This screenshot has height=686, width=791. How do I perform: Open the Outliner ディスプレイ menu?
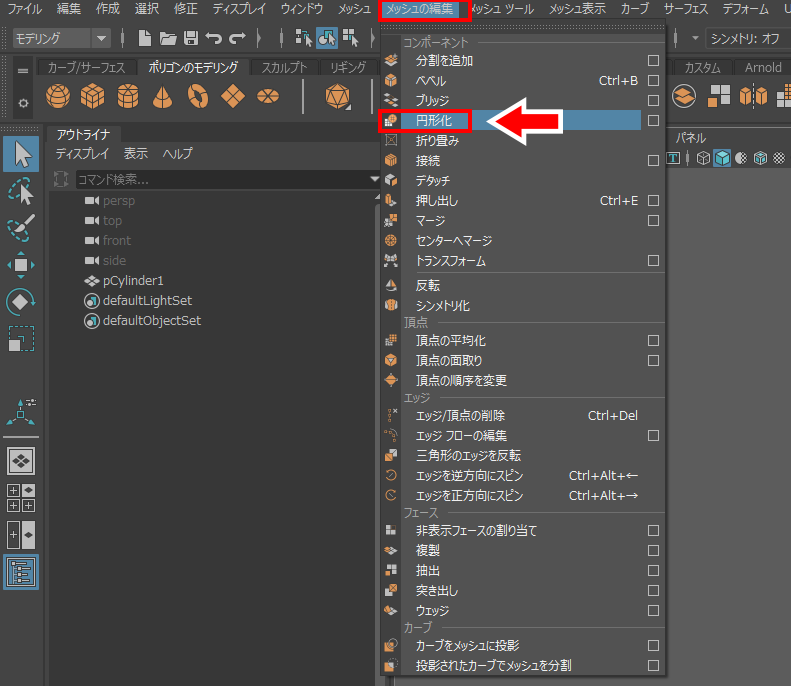pyautogui.click(x=82, y=154)
